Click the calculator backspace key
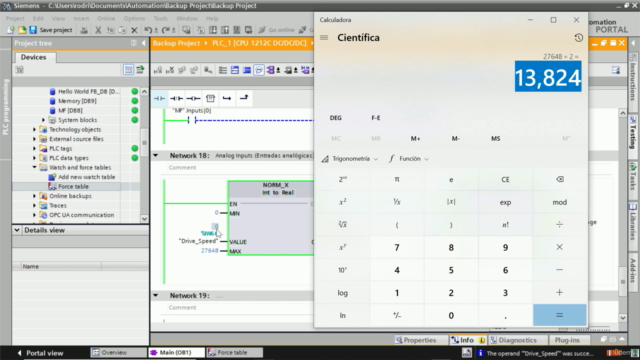The image size is (640, 360). [560, 179]
